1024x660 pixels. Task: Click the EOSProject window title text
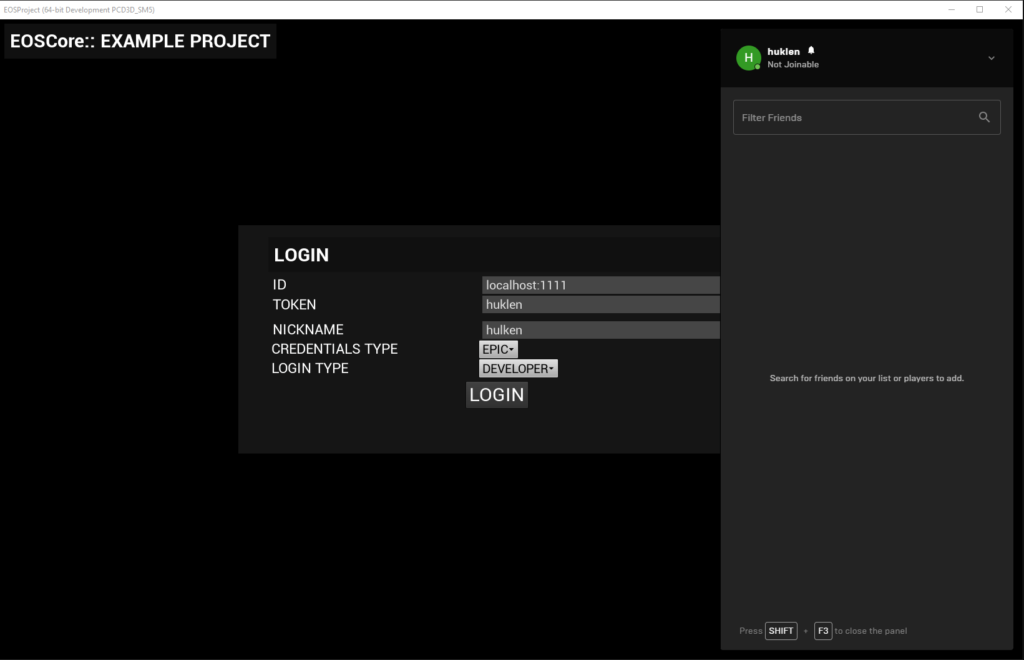pos(79,10)
